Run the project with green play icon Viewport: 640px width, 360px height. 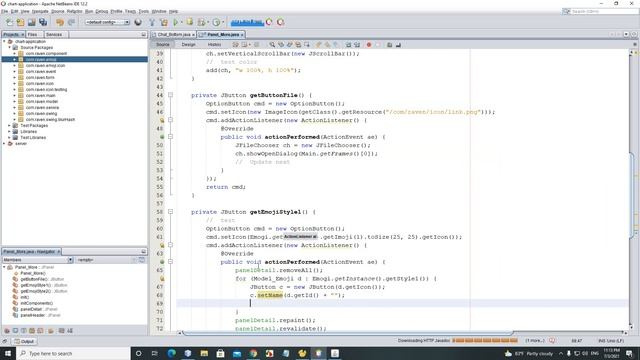[176, 22]
